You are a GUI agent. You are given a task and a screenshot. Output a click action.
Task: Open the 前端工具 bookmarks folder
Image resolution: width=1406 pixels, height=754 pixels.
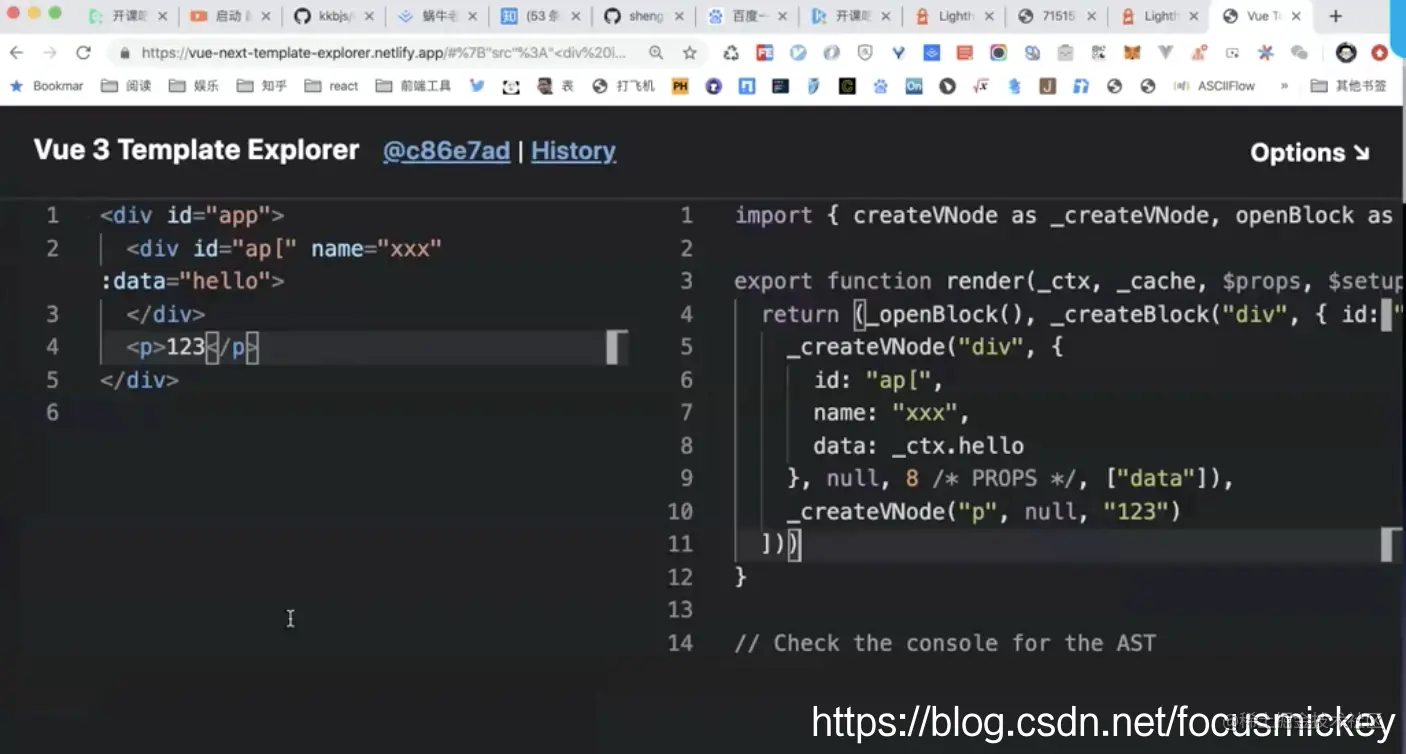tap(414, 86)
